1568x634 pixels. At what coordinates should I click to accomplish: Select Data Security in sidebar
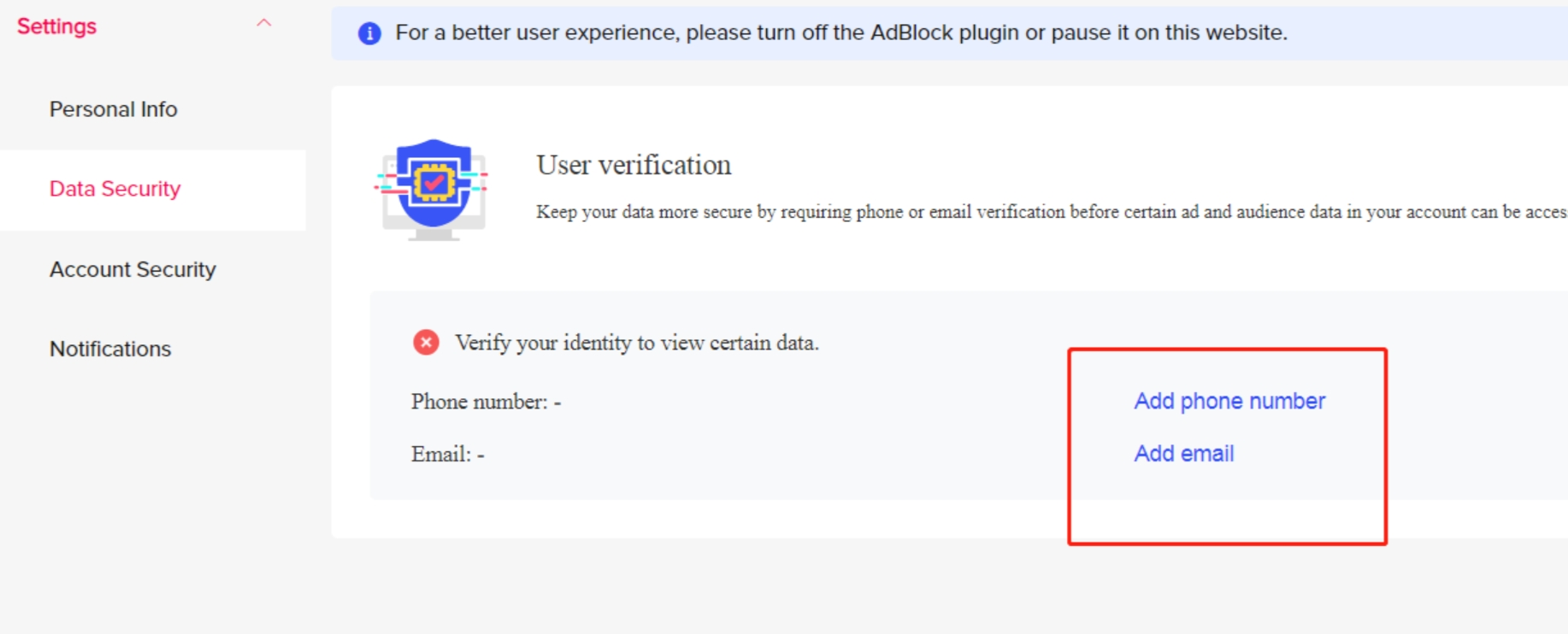(115, 189)
